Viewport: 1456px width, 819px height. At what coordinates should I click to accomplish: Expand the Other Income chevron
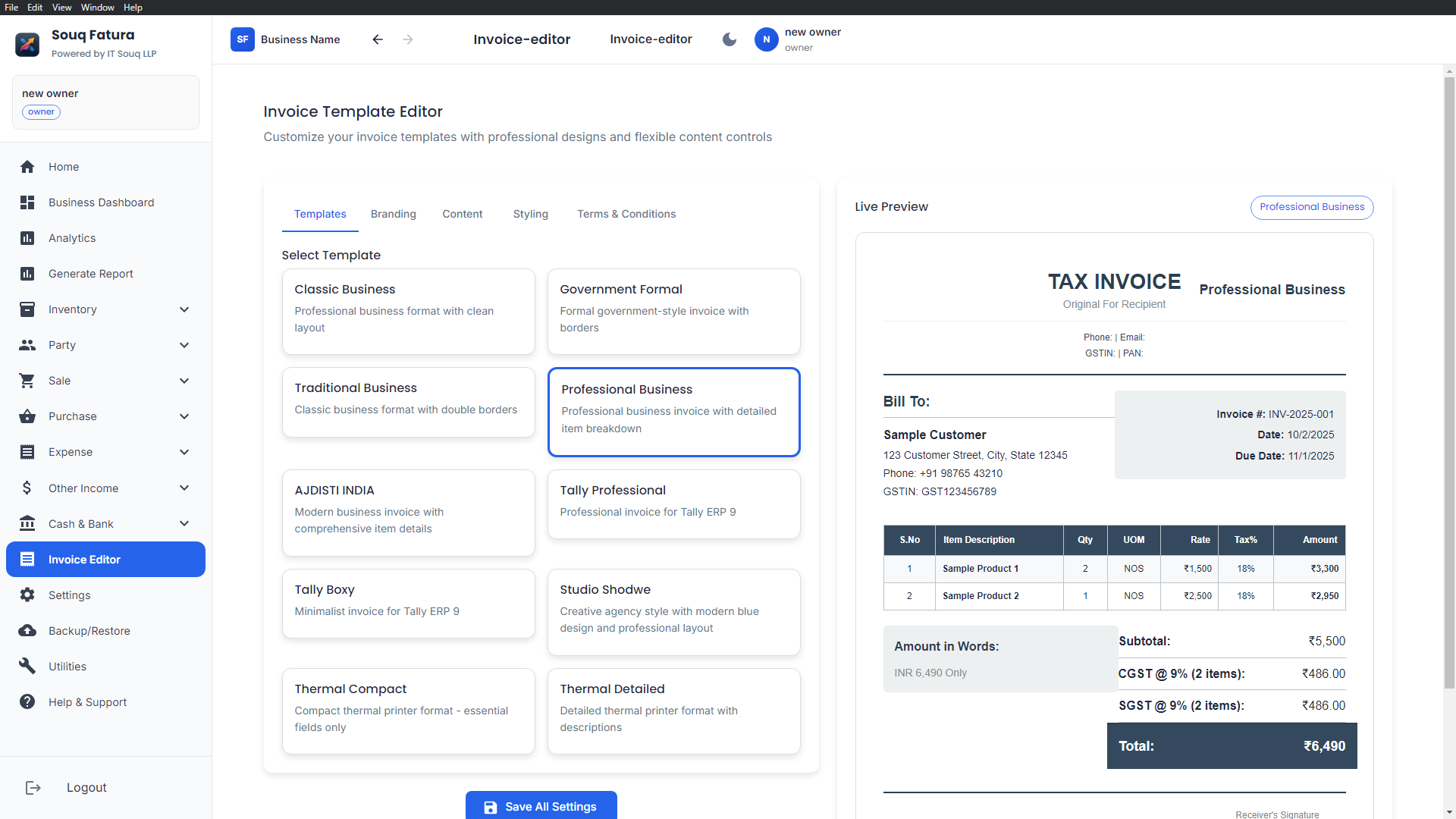[184, 488]
